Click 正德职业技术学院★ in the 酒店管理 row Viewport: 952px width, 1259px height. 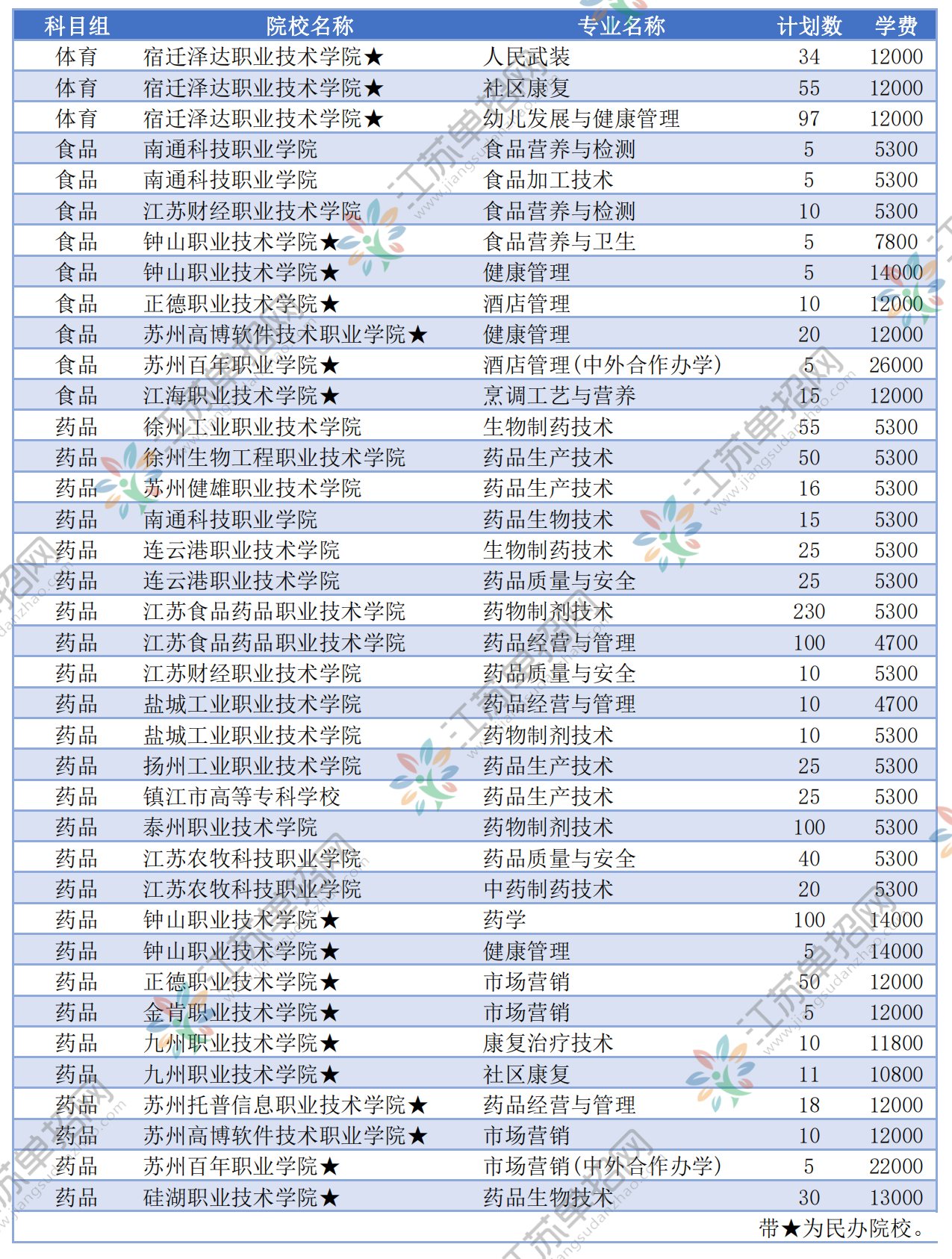point(241,304)
